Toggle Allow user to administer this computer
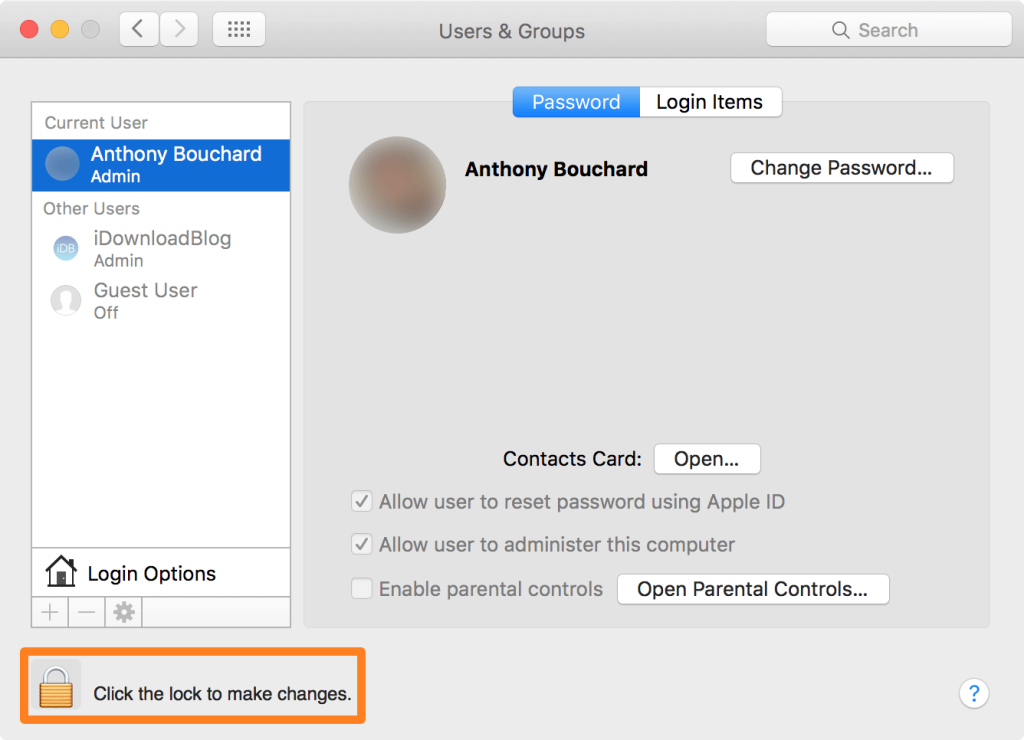Image resolution: width=1024 pixels, height=740 pixels. [362, 545]
